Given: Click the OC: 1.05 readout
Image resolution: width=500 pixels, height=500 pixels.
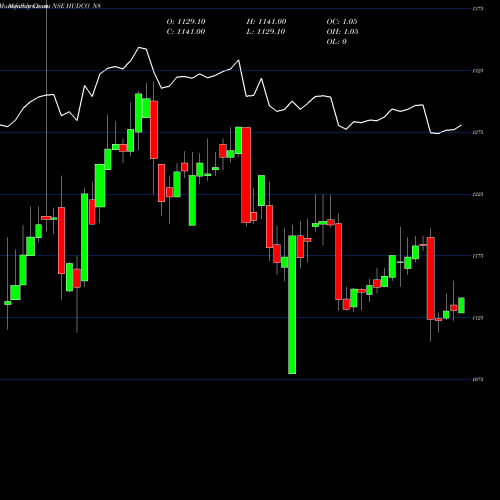Looking at the screenshot, I should coord(342,22).
